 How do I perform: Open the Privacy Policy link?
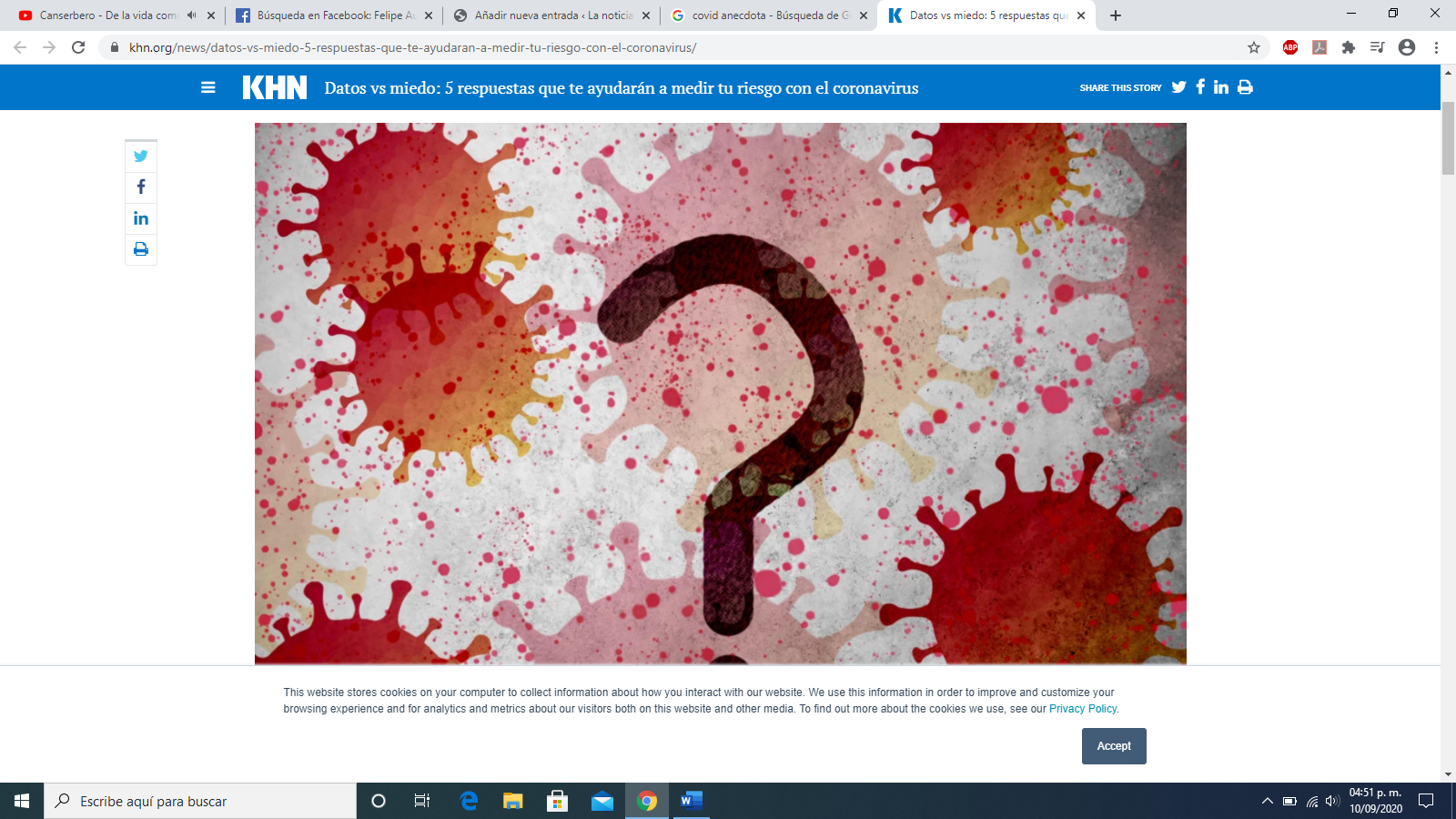[1083, 709]
